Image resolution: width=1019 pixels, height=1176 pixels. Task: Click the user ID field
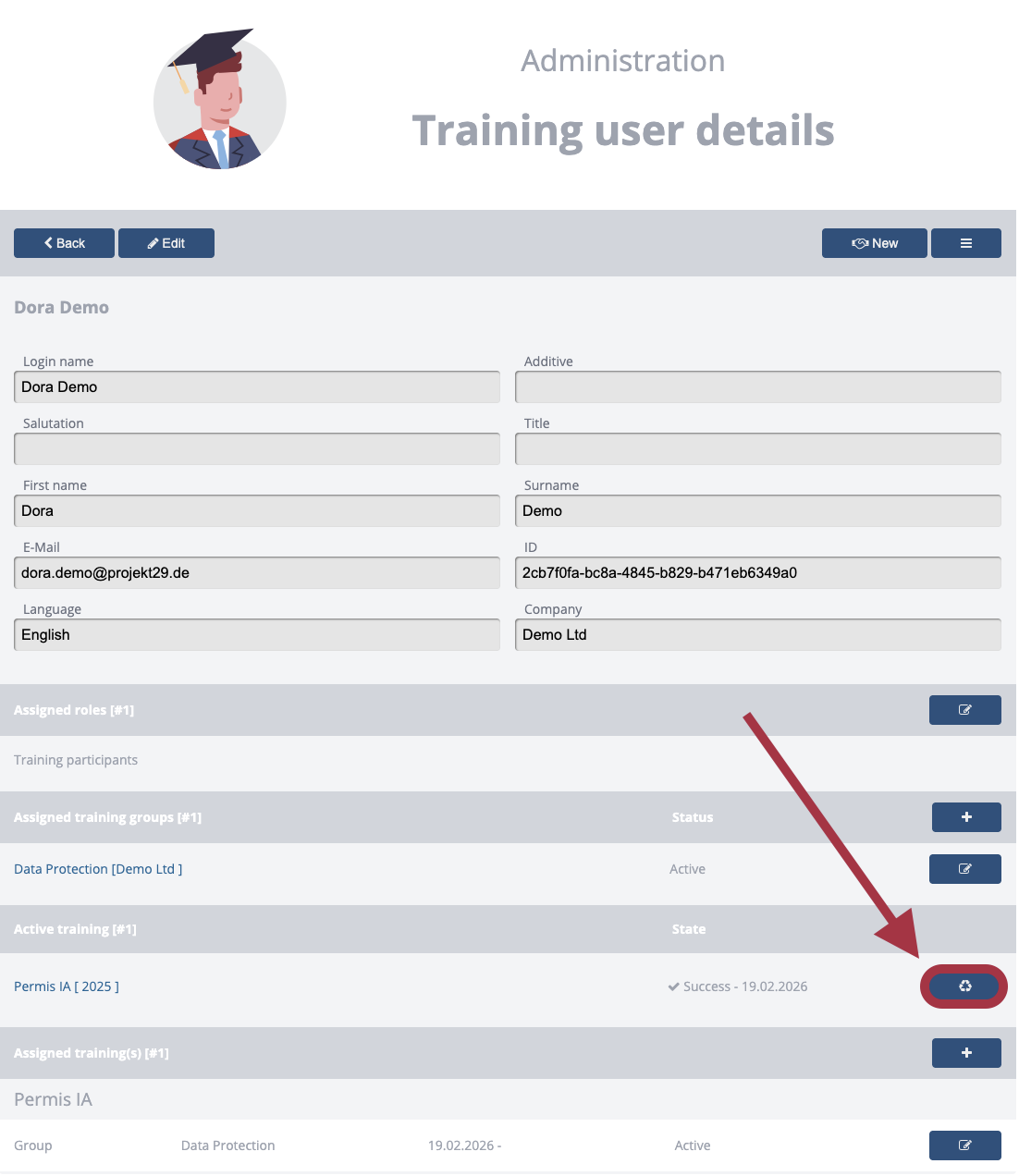click(x=757, y=573)
